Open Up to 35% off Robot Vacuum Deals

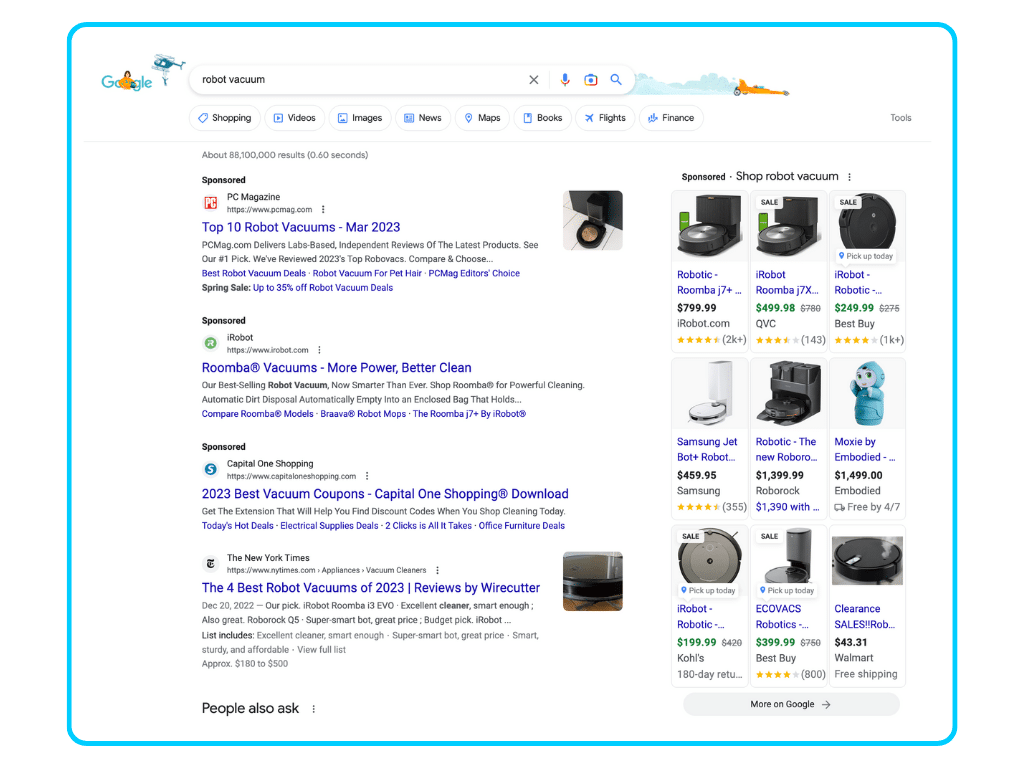tap(323, 288)
